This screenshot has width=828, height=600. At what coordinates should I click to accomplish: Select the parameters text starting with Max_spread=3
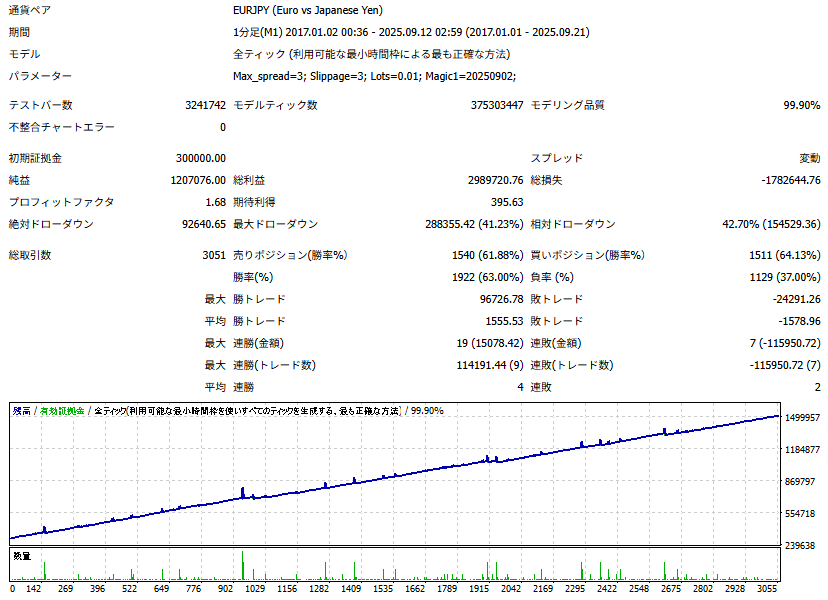pos(374,76)
